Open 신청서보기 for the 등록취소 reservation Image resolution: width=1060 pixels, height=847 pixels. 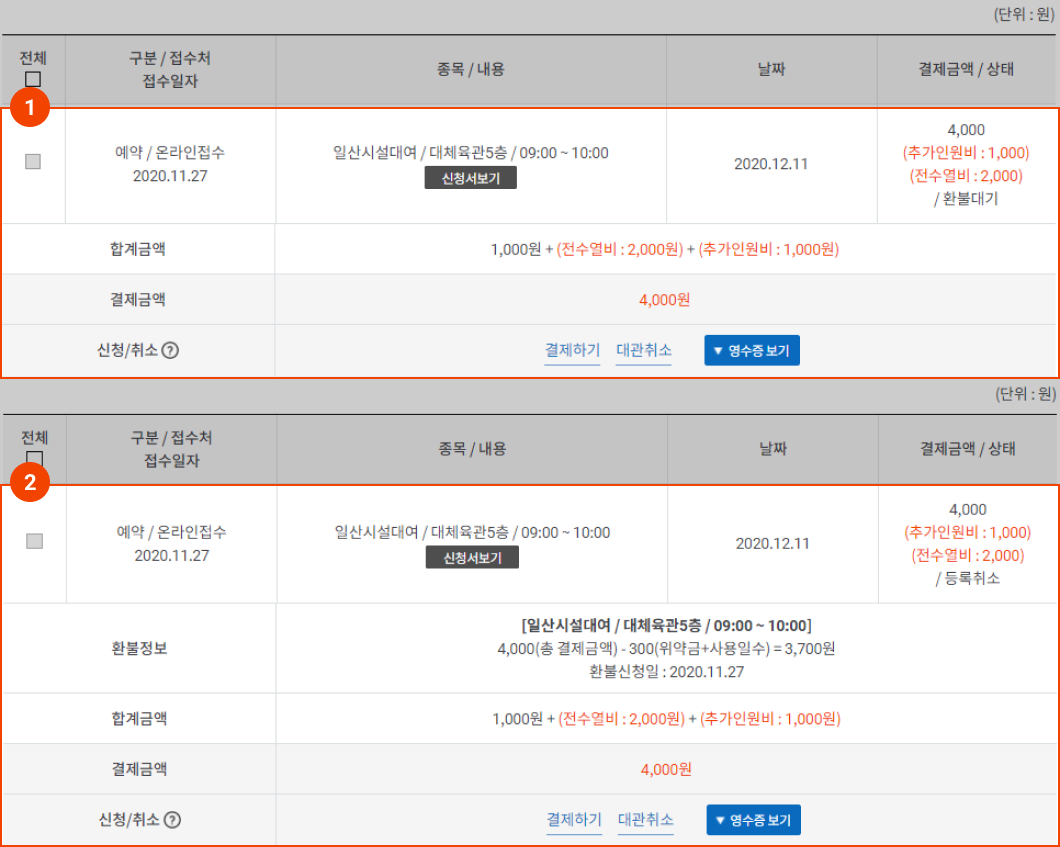(x=472, y=558)
